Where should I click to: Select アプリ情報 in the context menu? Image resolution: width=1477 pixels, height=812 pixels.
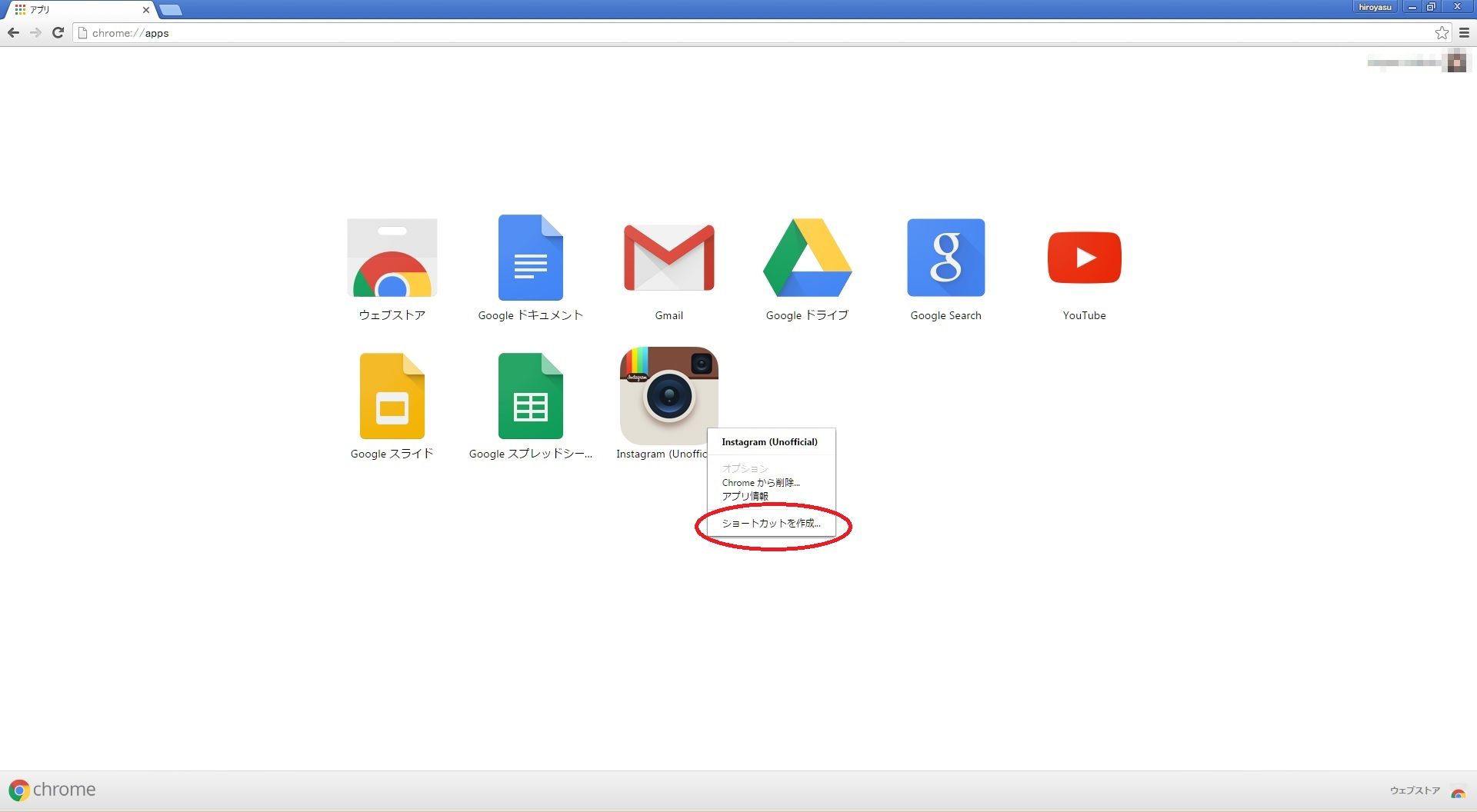[745, 496]
